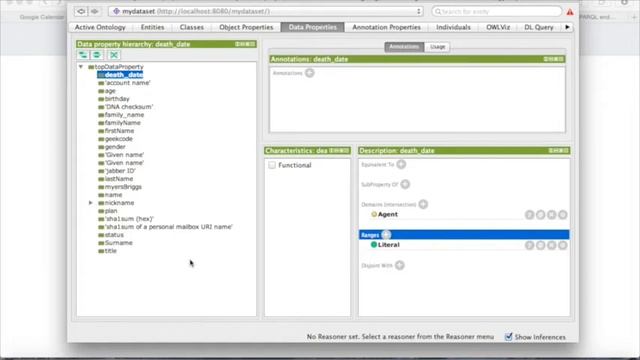Select the 'DNA checksum' property
The height and width of the screenshot is (360, 640).
click(x=126, y=107)
